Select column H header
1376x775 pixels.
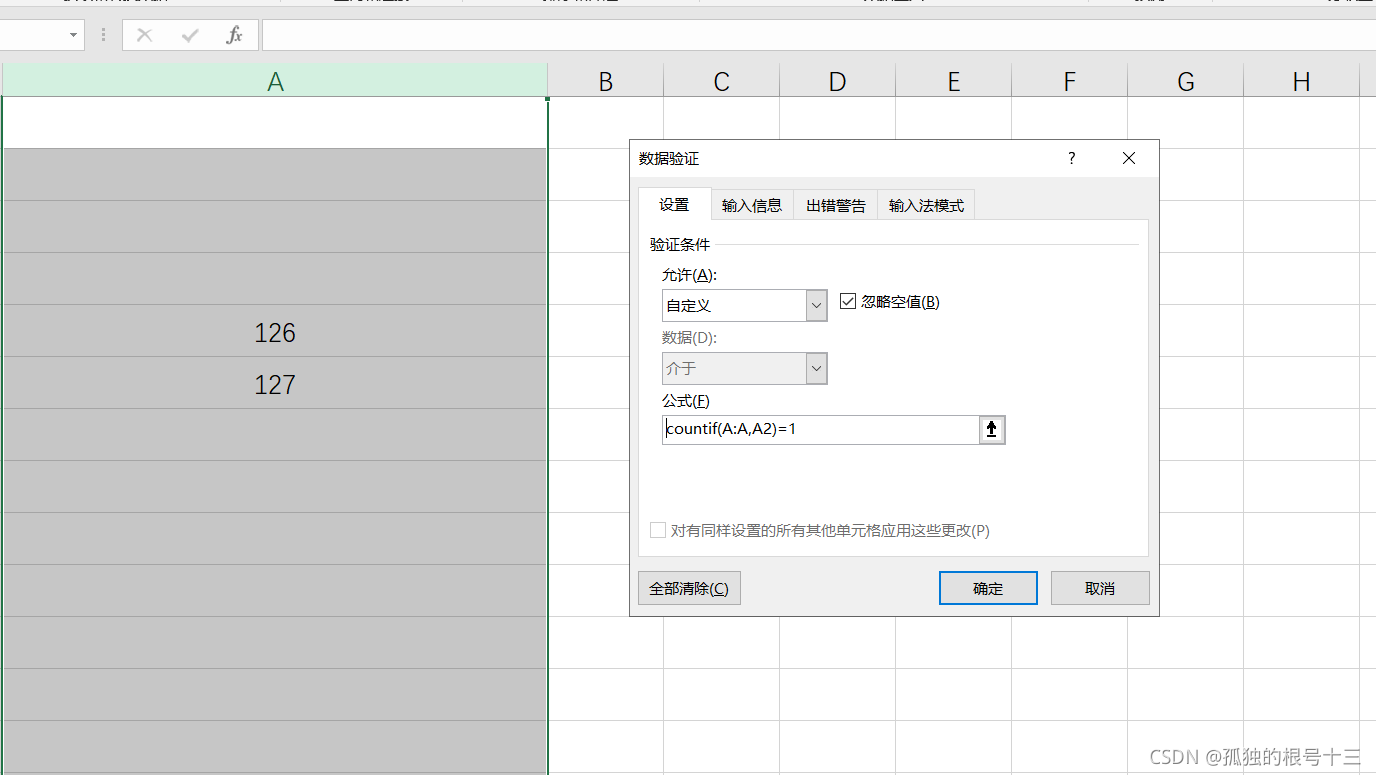[1302, 81]
